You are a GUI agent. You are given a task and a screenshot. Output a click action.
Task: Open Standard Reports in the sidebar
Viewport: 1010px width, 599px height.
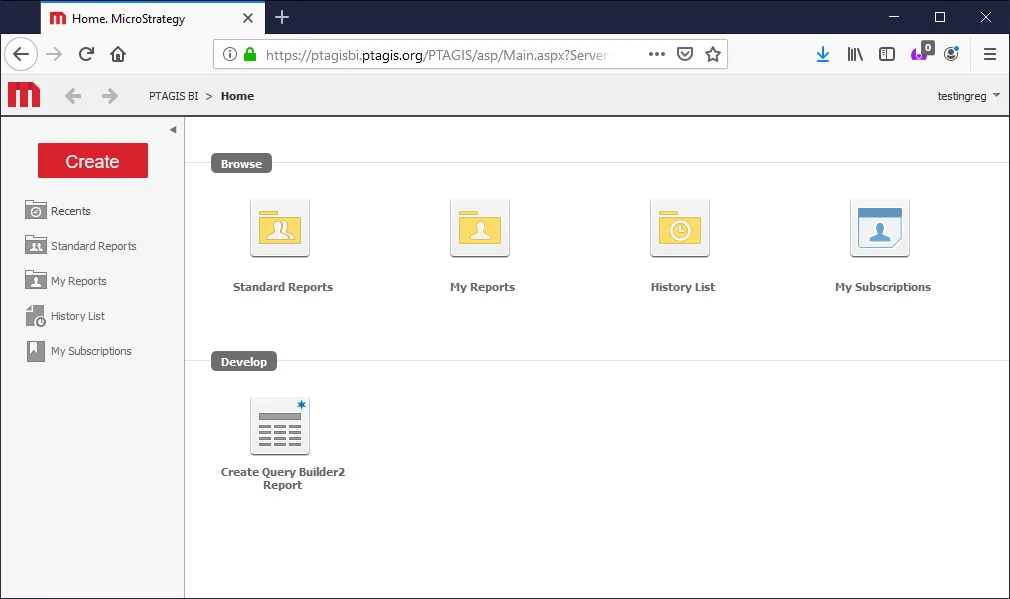pos(81,245)
